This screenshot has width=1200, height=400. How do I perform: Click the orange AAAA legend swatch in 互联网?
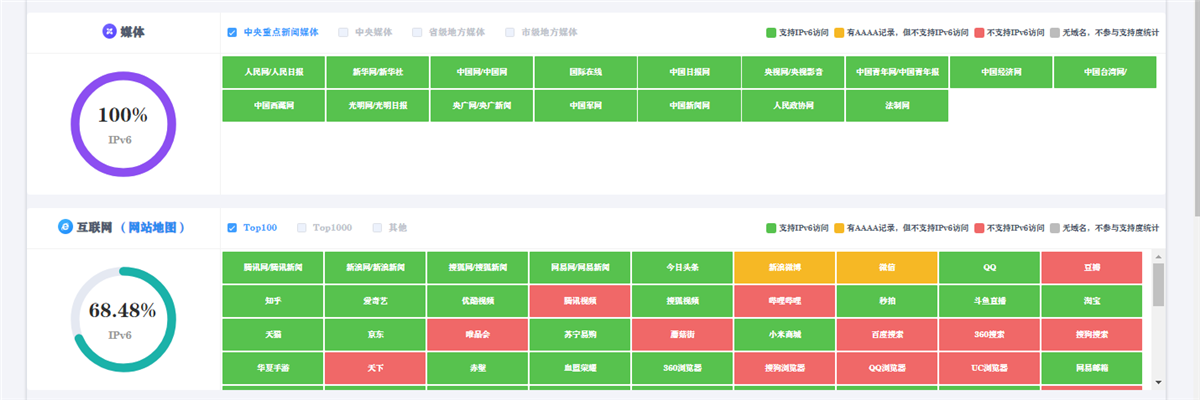(839, 228)
